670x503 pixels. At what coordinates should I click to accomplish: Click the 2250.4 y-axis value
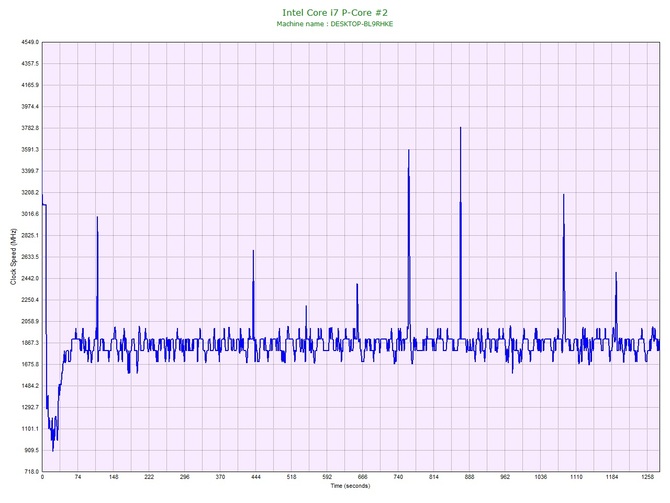pos(30,300)
